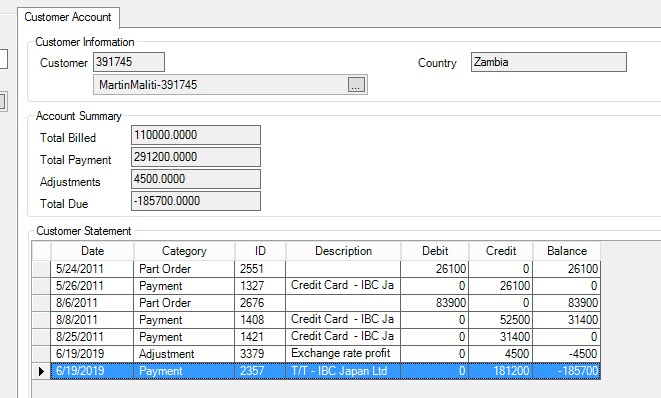Click the Total Billed field
Screen dimensions: 661x398
[x=196, y=135]
